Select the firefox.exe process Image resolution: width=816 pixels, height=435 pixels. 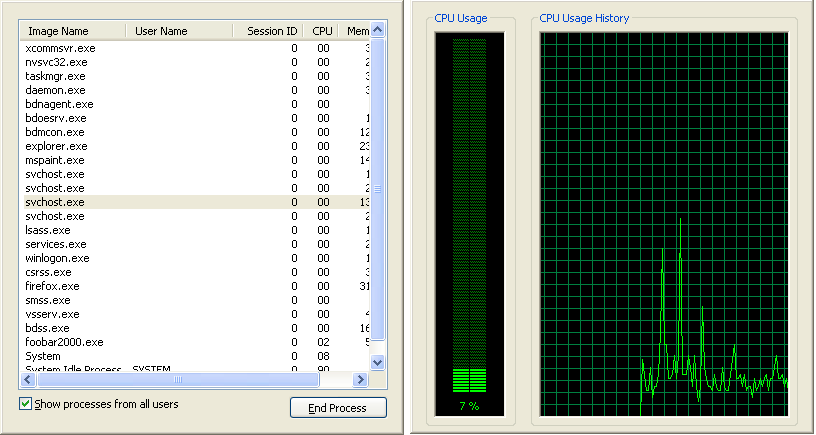click(52, 286)
